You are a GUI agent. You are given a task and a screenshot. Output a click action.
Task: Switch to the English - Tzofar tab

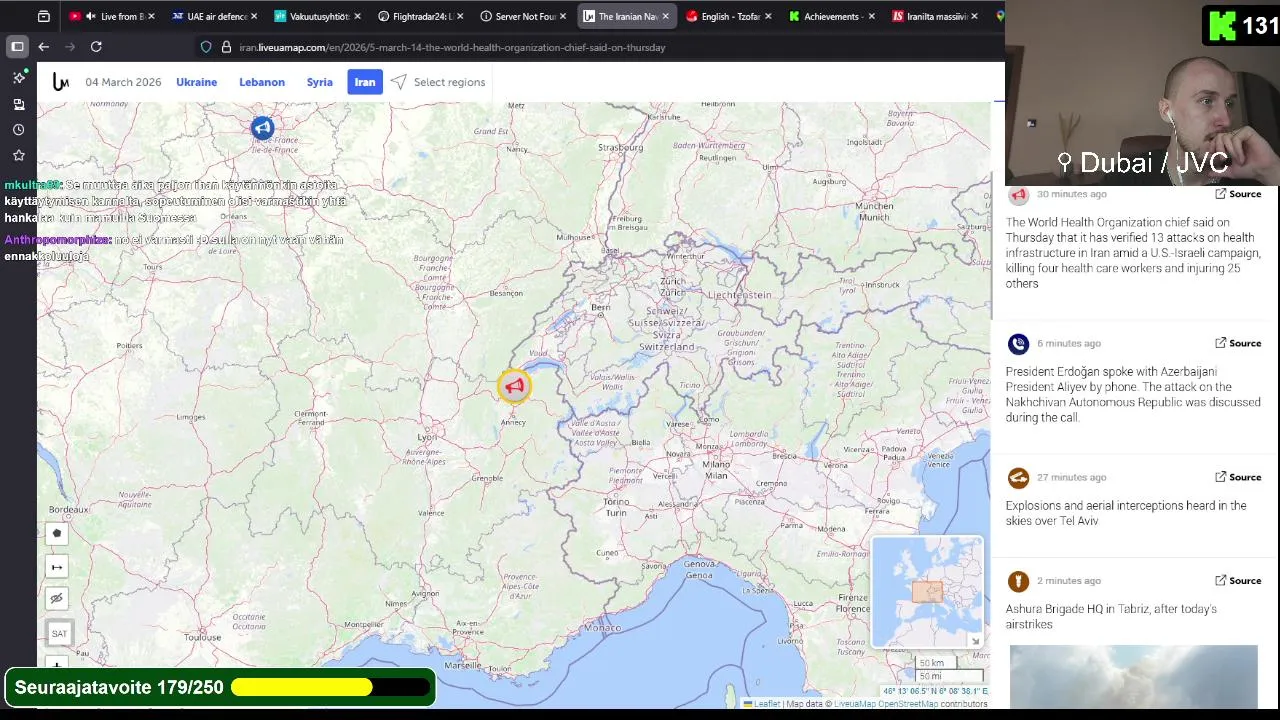(731, 16)
